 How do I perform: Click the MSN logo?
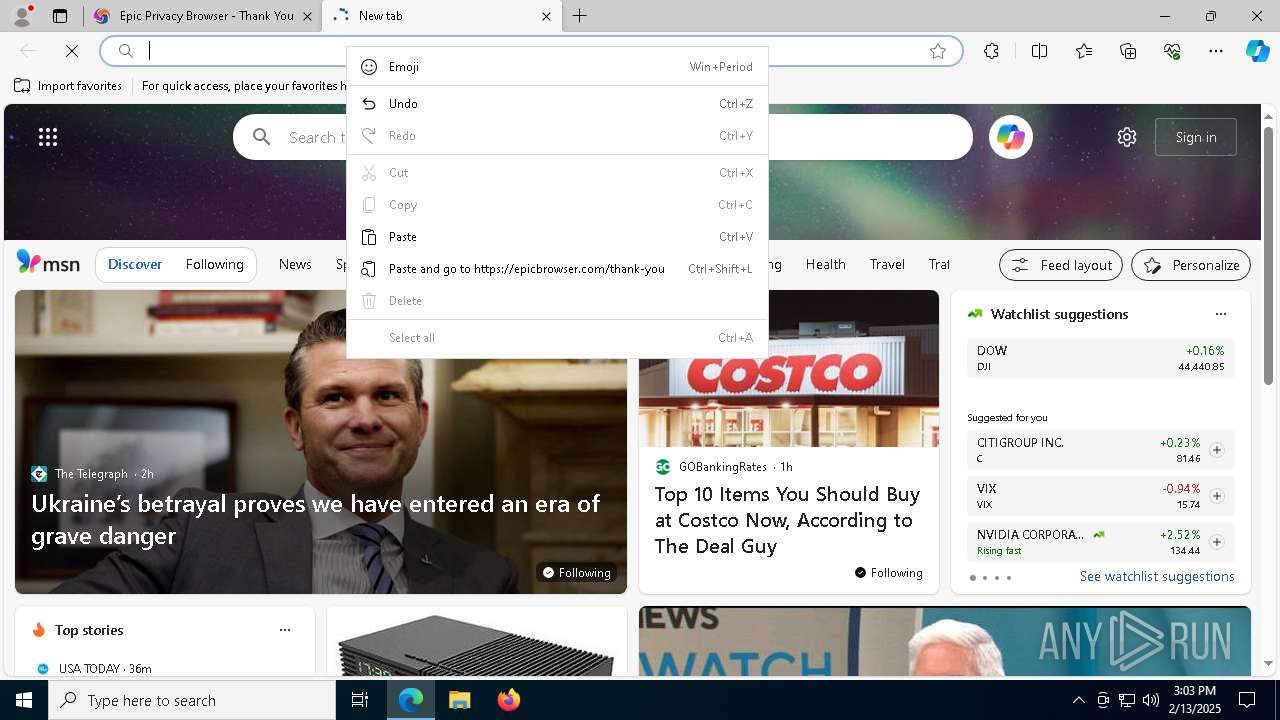click(x=48, y=263)
